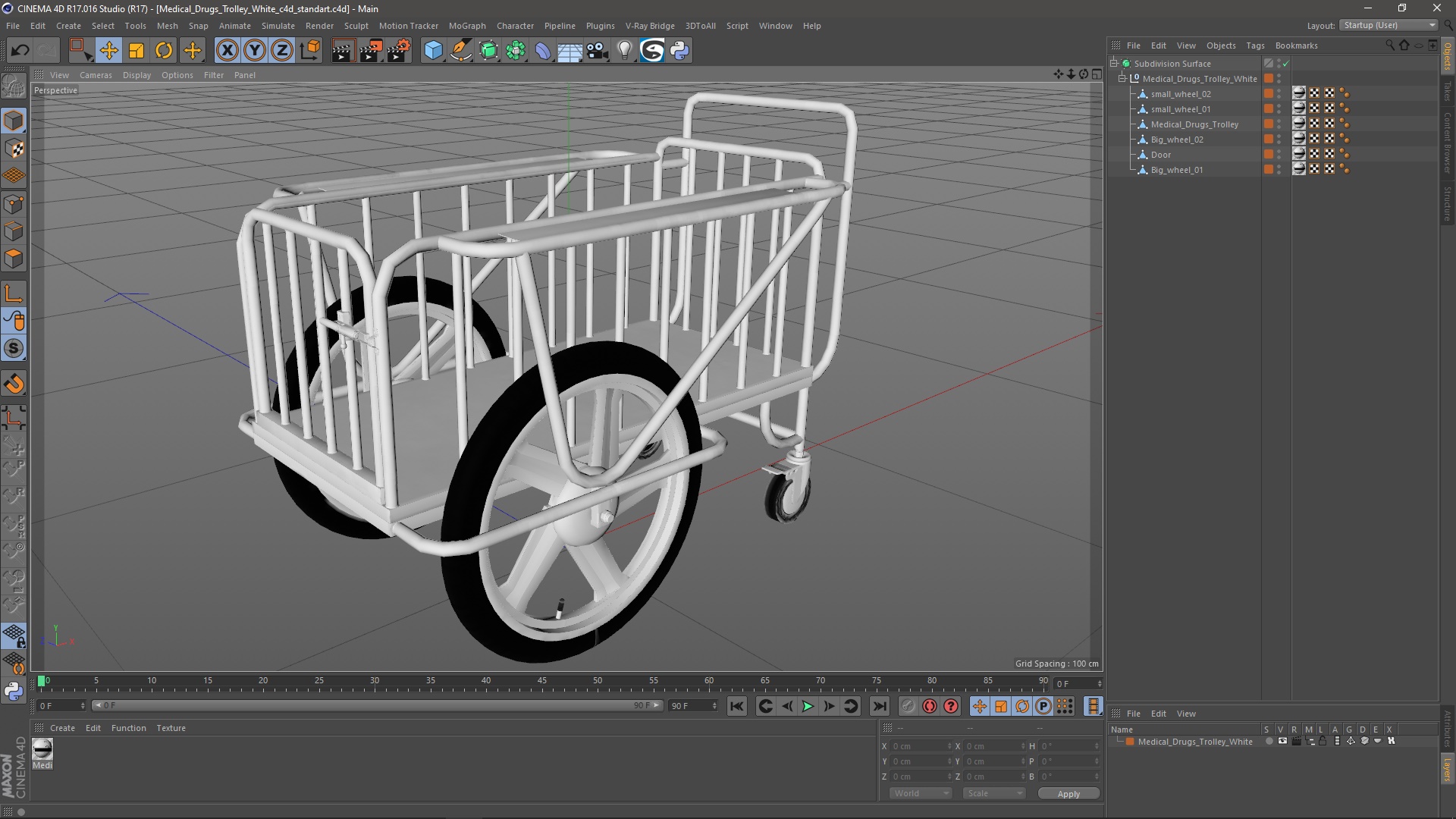Viewport: 1456px width, 819px height.
Task: Add a Camera object
Action: 598,51
